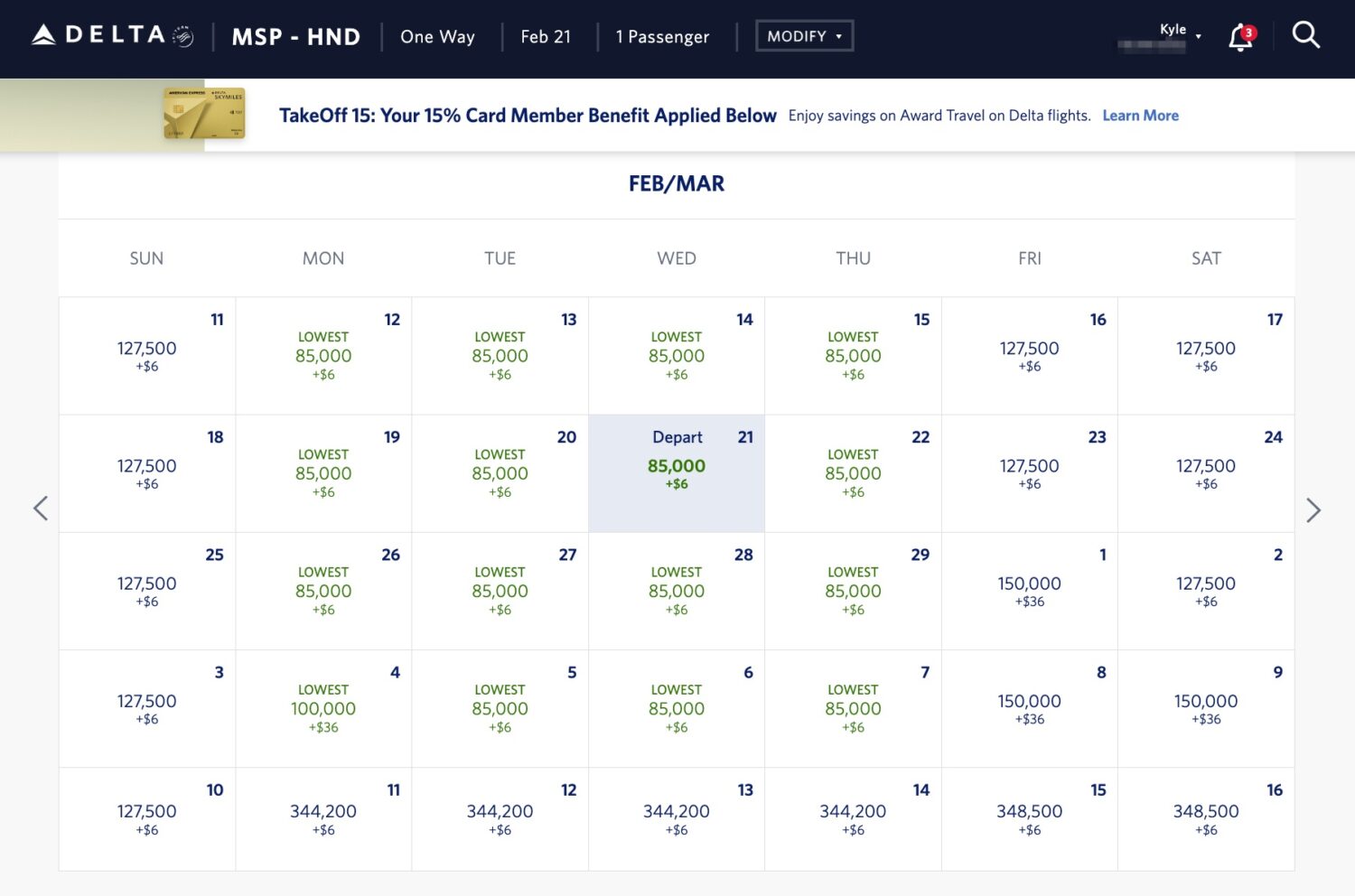Navigate to previous month with left chevron
The width and height of the screenshot is (1355, 896).
[40, 509]
